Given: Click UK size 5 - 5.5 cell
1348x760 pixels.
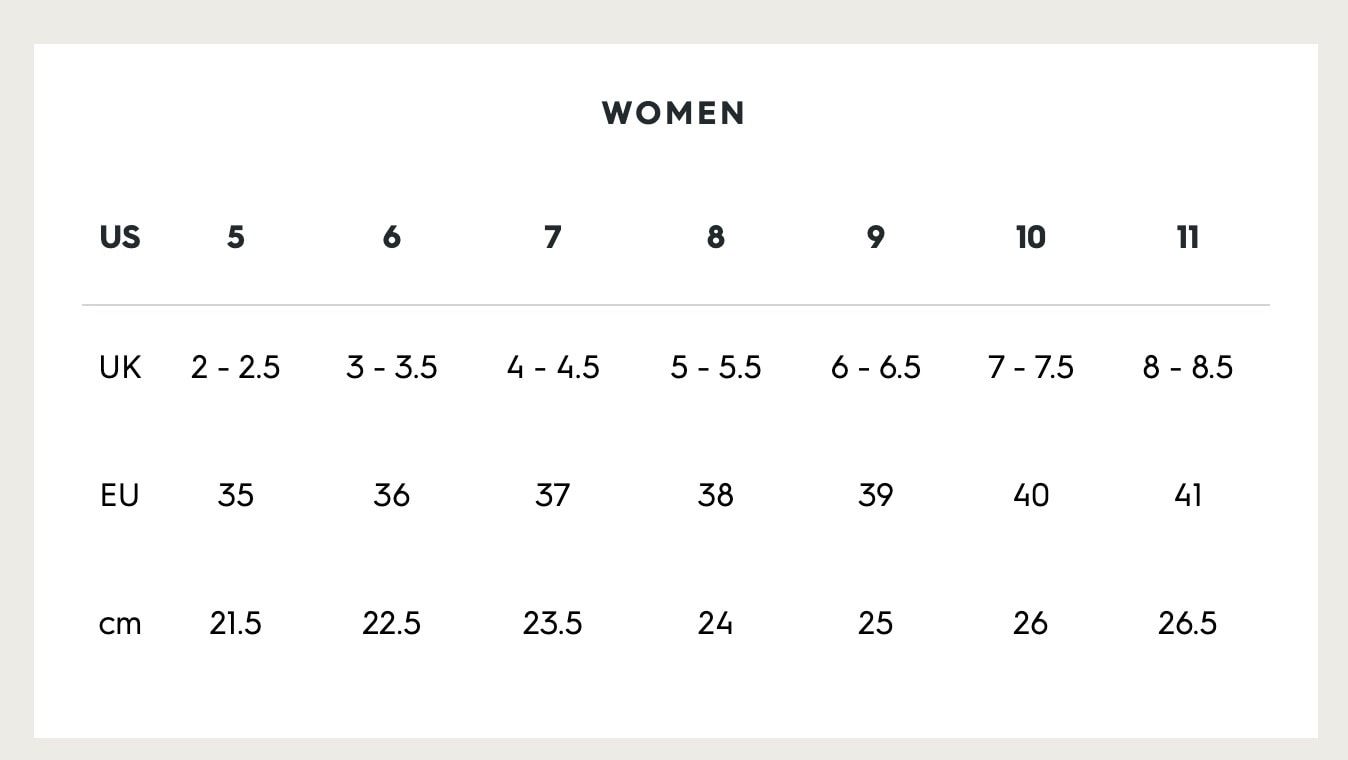Looking at the screenshot, I should (x=715, y=368).
